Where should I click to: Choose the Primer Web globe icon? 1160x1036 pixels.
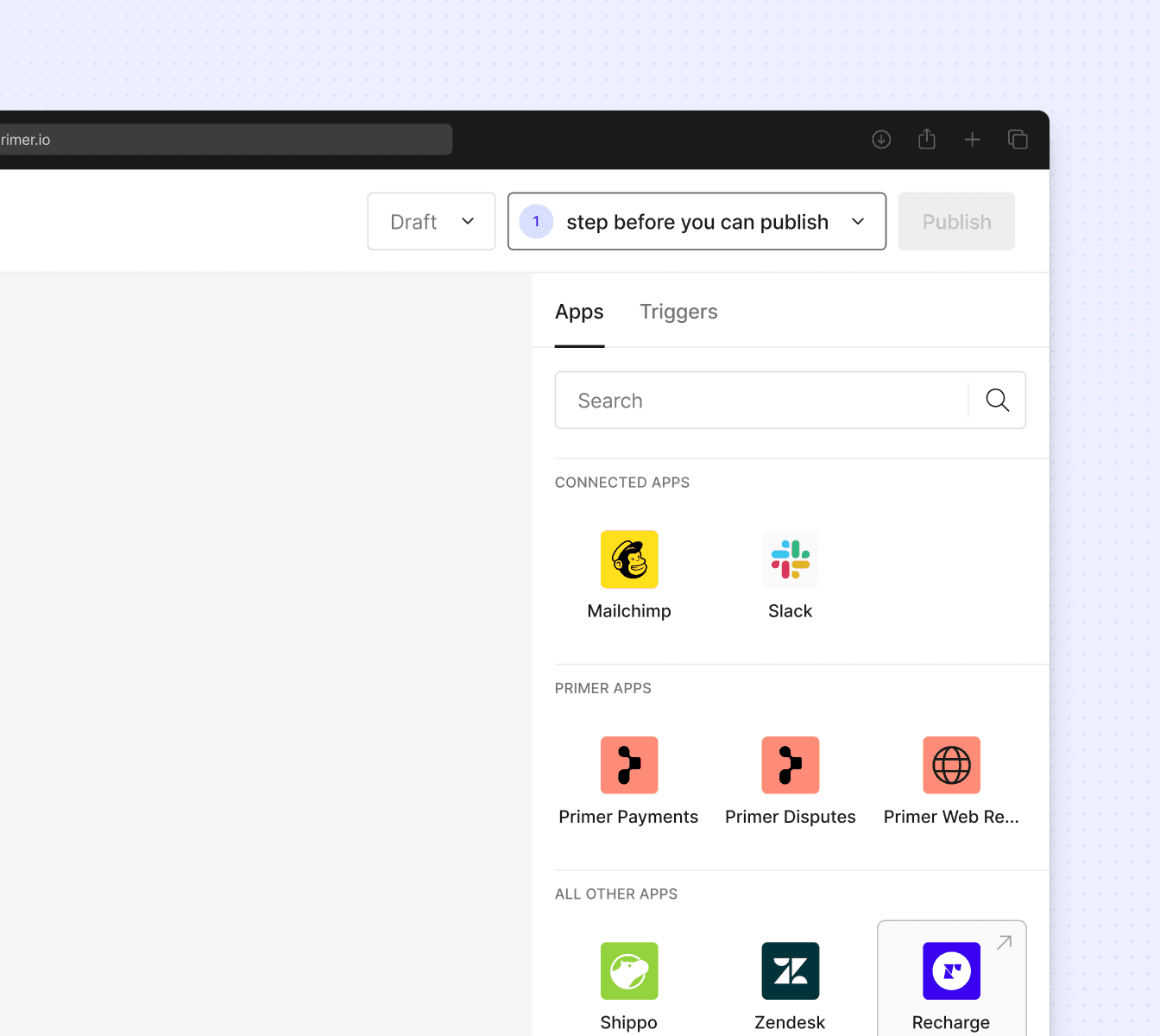pos(951,765)
